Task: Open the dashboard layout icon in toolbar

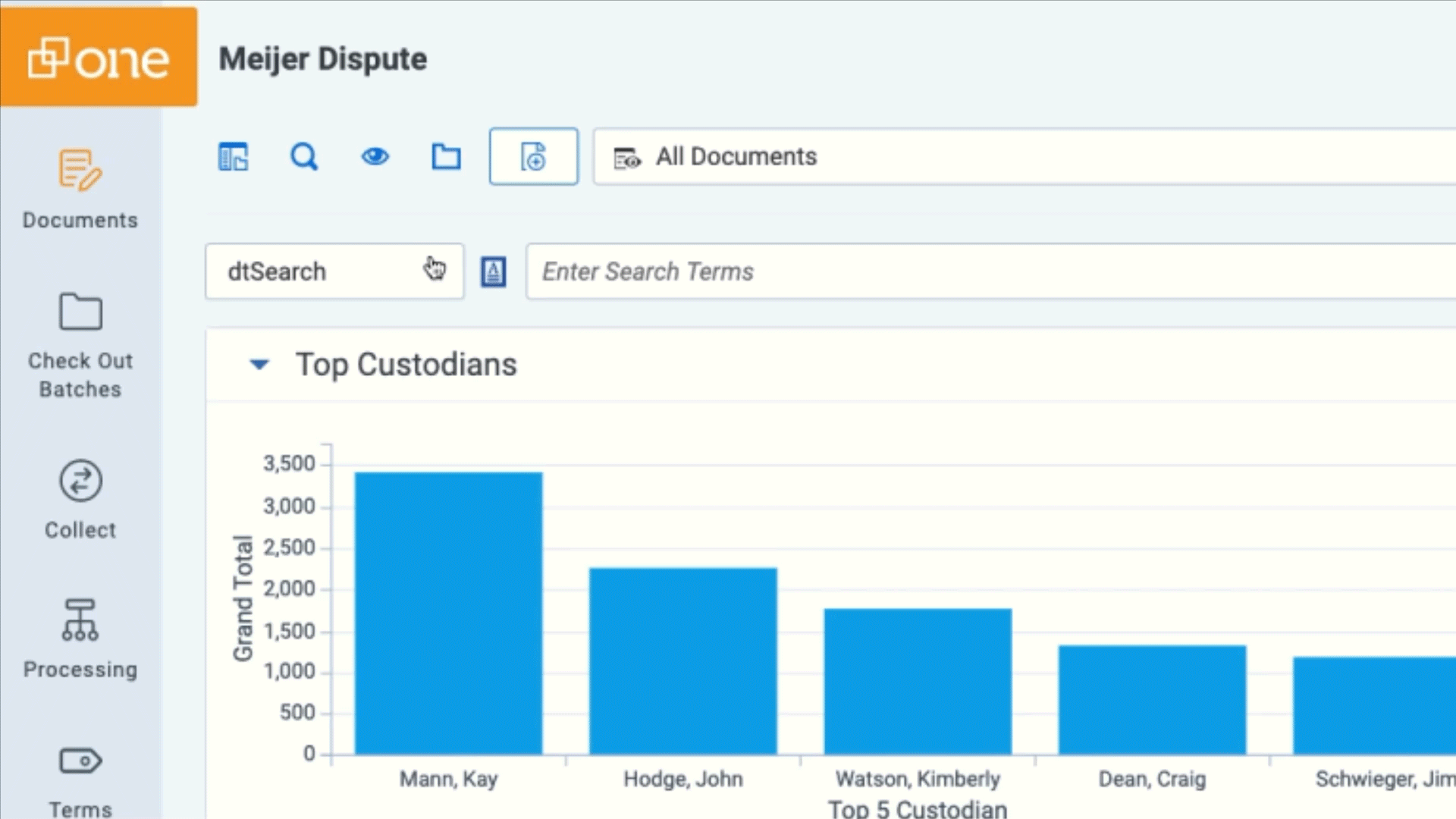Action: pyautogui.click(x=233, y=157)
